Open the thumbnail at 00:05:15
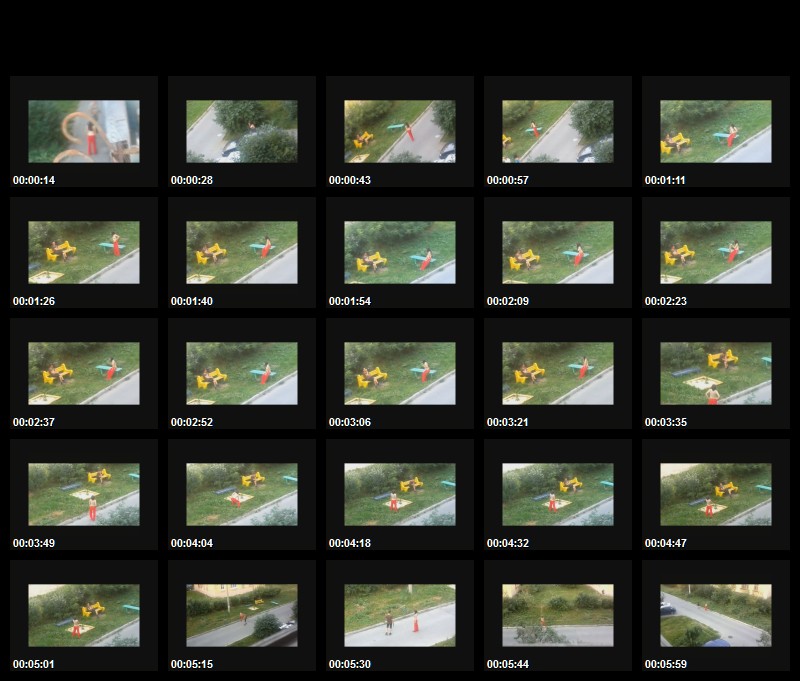Viewport: 800px width, 681px height. (x=242, y=615)
